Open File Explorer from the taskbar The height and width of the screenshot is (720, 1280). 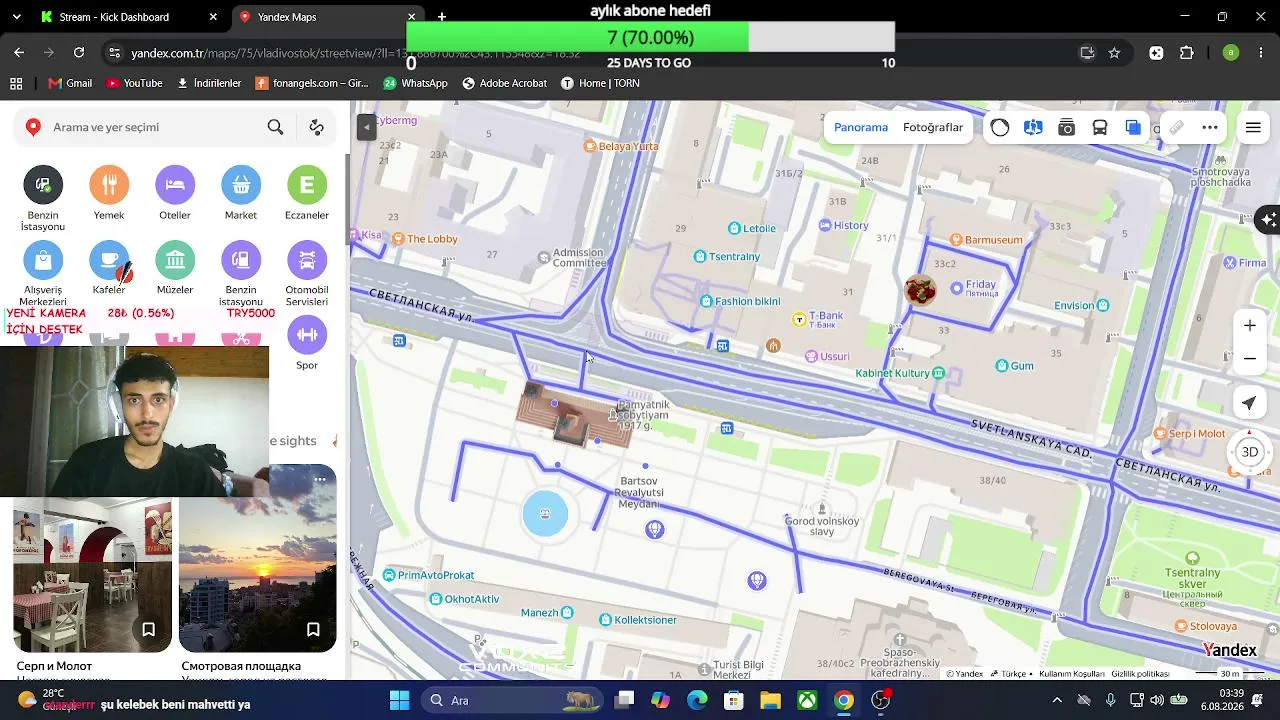770,700
